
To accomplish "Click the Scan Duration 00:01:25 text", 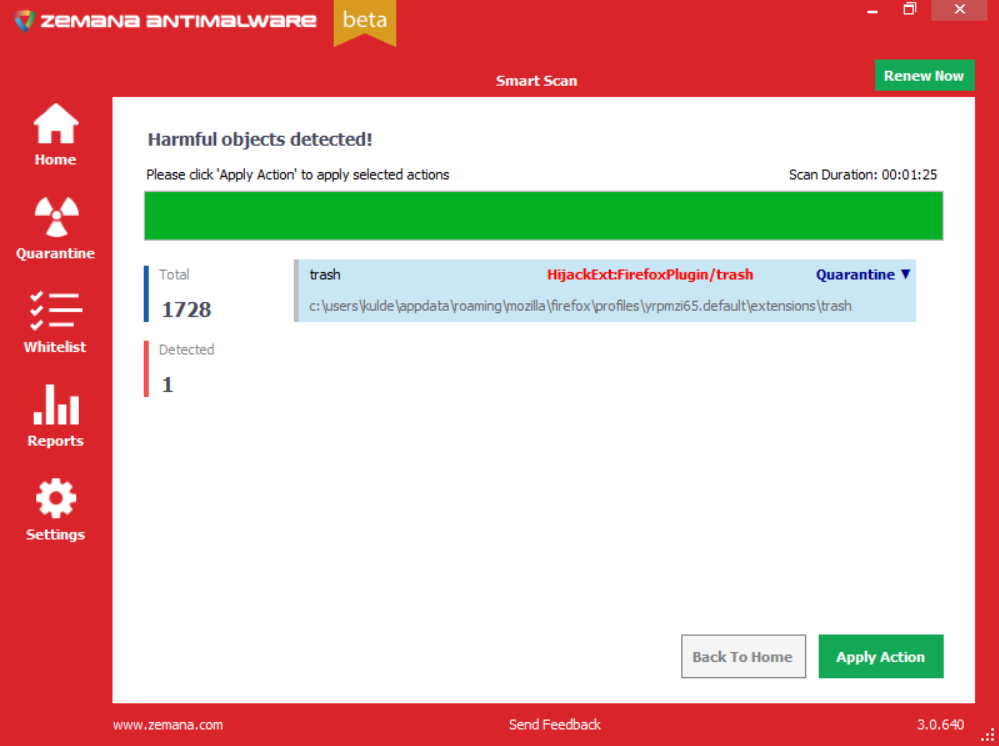I will coord(863,175).
